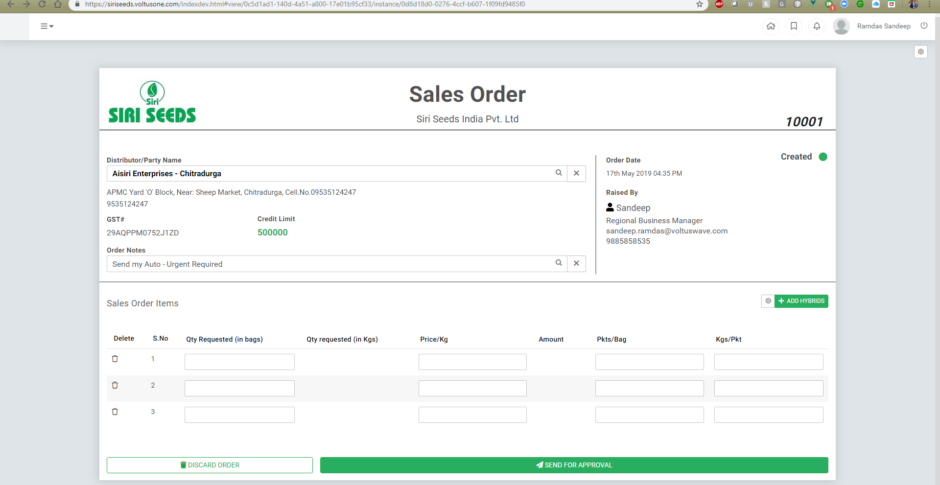
Task: Click DISCARD ORDER button
Action: coord(209,465)
